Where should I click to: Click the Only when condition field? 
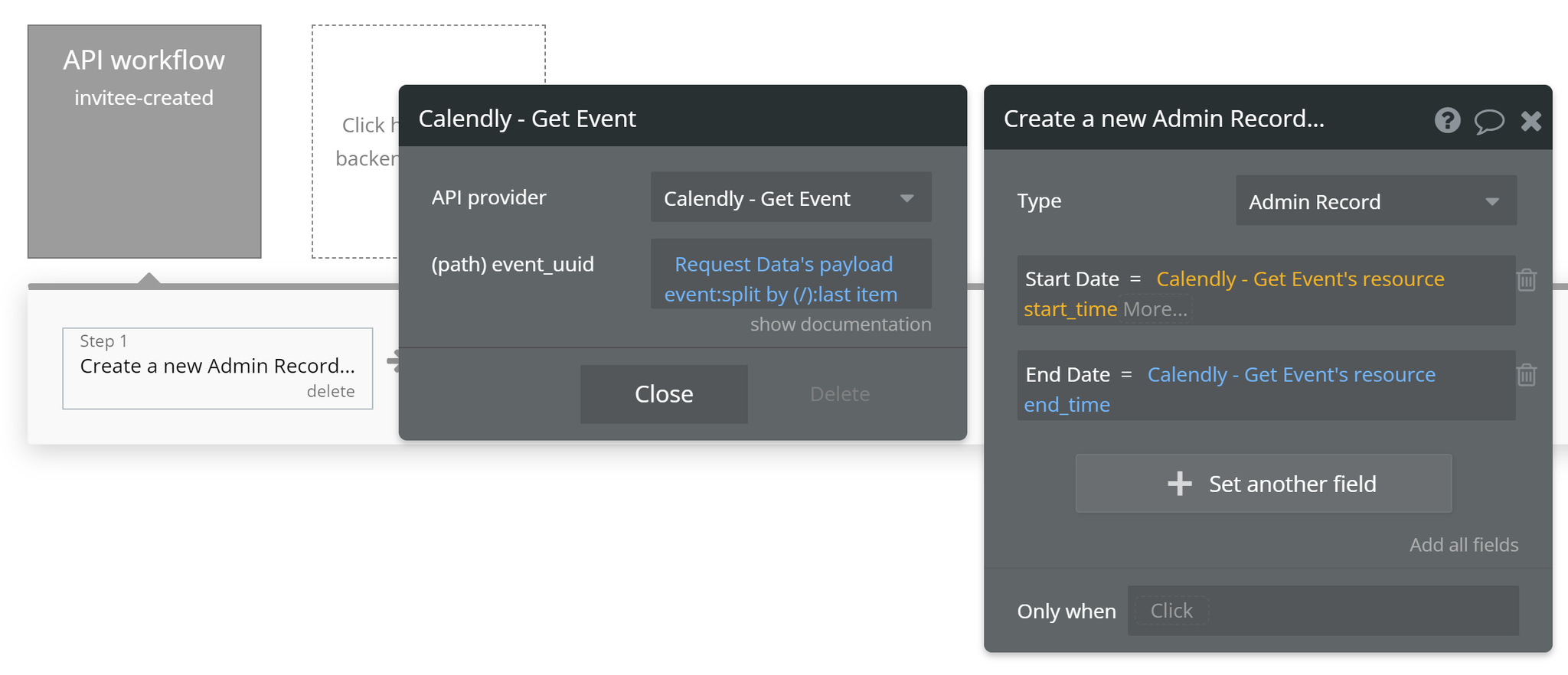[1323, 611]
